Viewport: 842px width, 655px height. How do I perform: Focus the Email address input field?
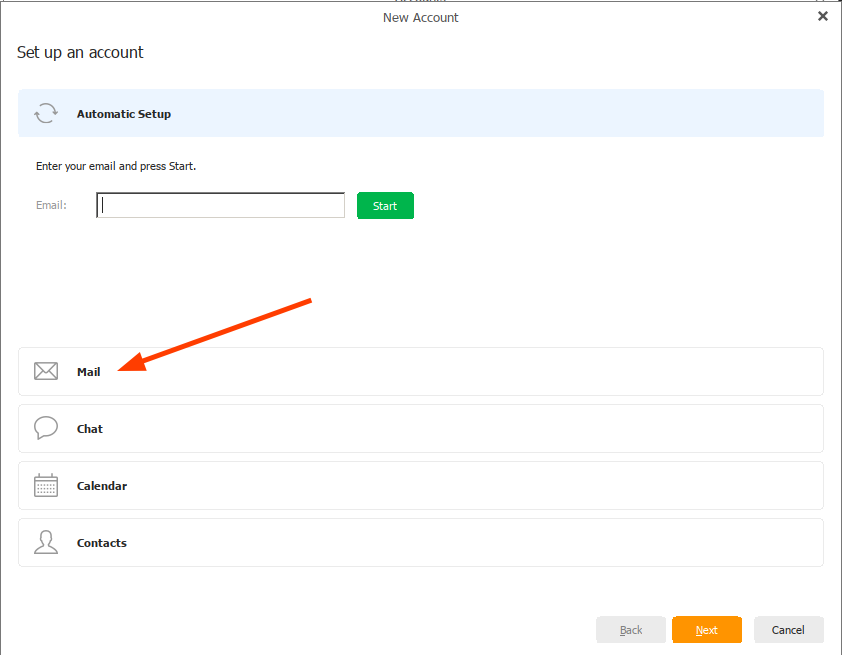[221, 206]
